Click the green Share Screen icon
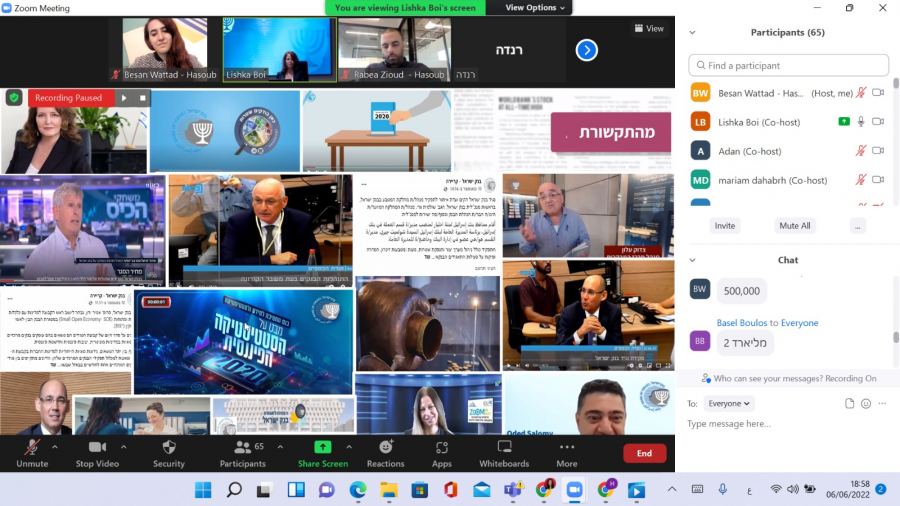 (322, 447)
